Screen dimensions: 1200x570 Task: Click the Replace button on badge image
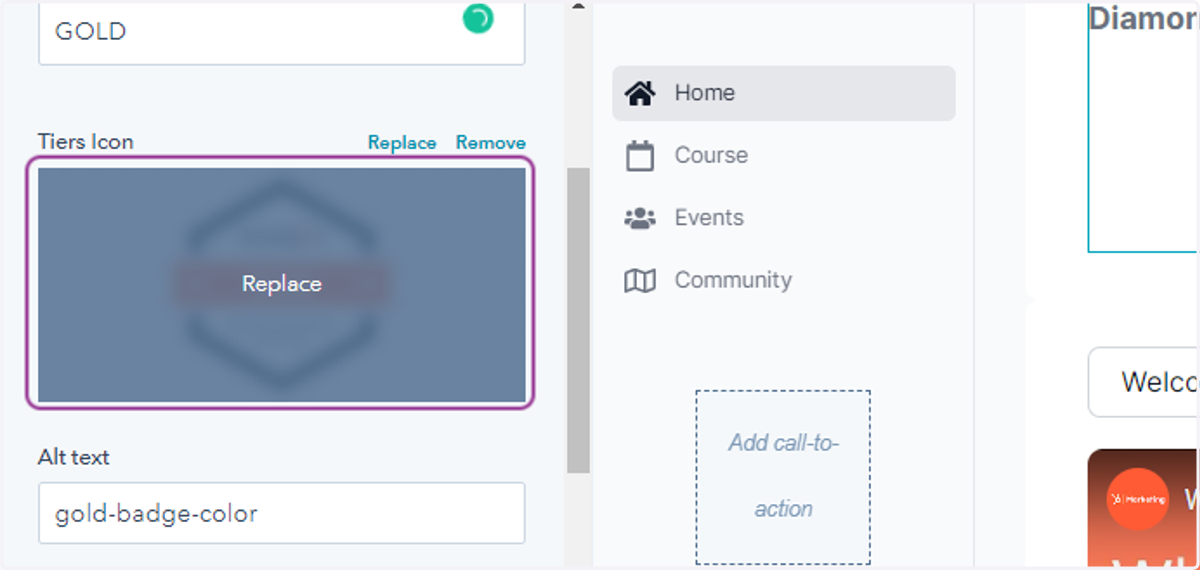282,284
